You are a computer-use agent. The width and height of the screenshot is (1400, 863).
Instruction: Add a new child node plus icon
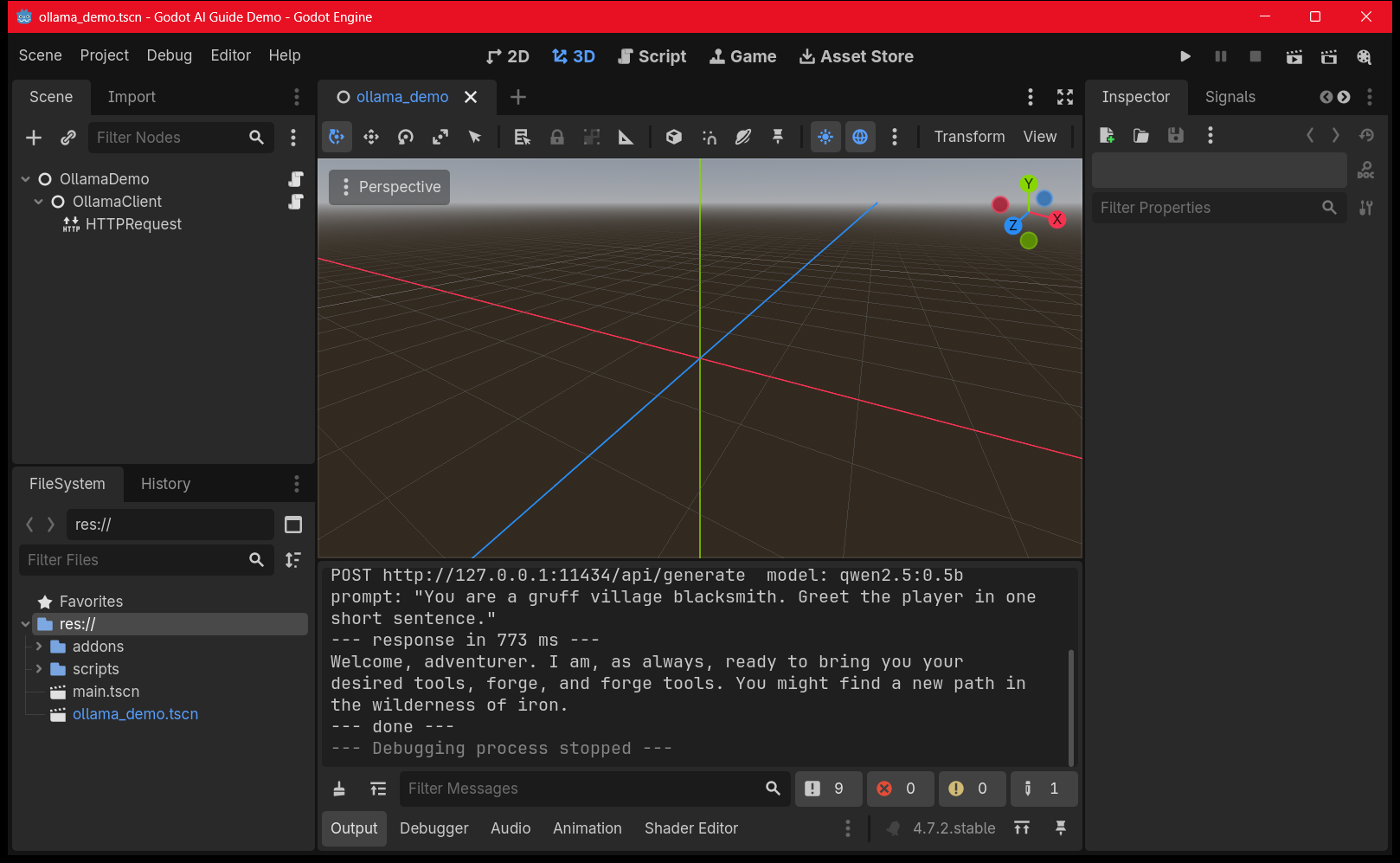pos(34,138)
